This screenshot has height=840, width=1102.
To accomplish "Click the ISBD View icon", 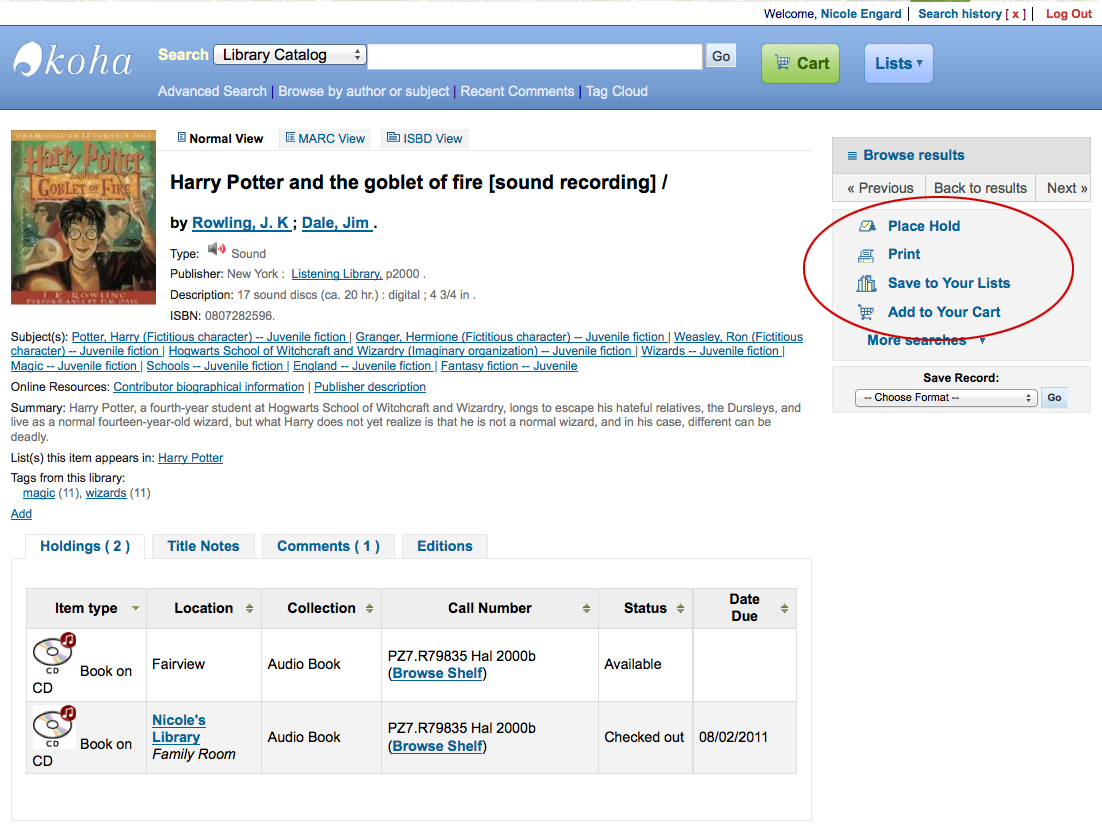I will pos(394,138).
